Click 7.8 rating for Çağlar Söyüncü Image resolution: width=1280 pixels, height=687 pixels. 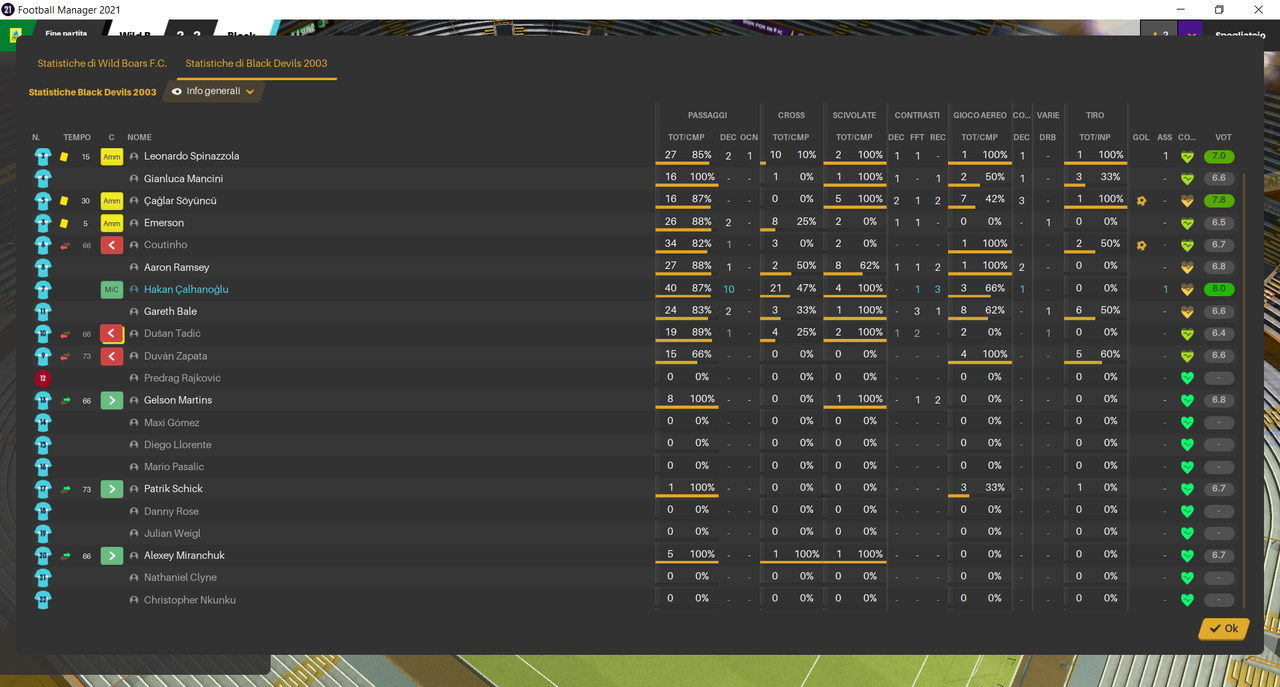(x=1219, y=201)
